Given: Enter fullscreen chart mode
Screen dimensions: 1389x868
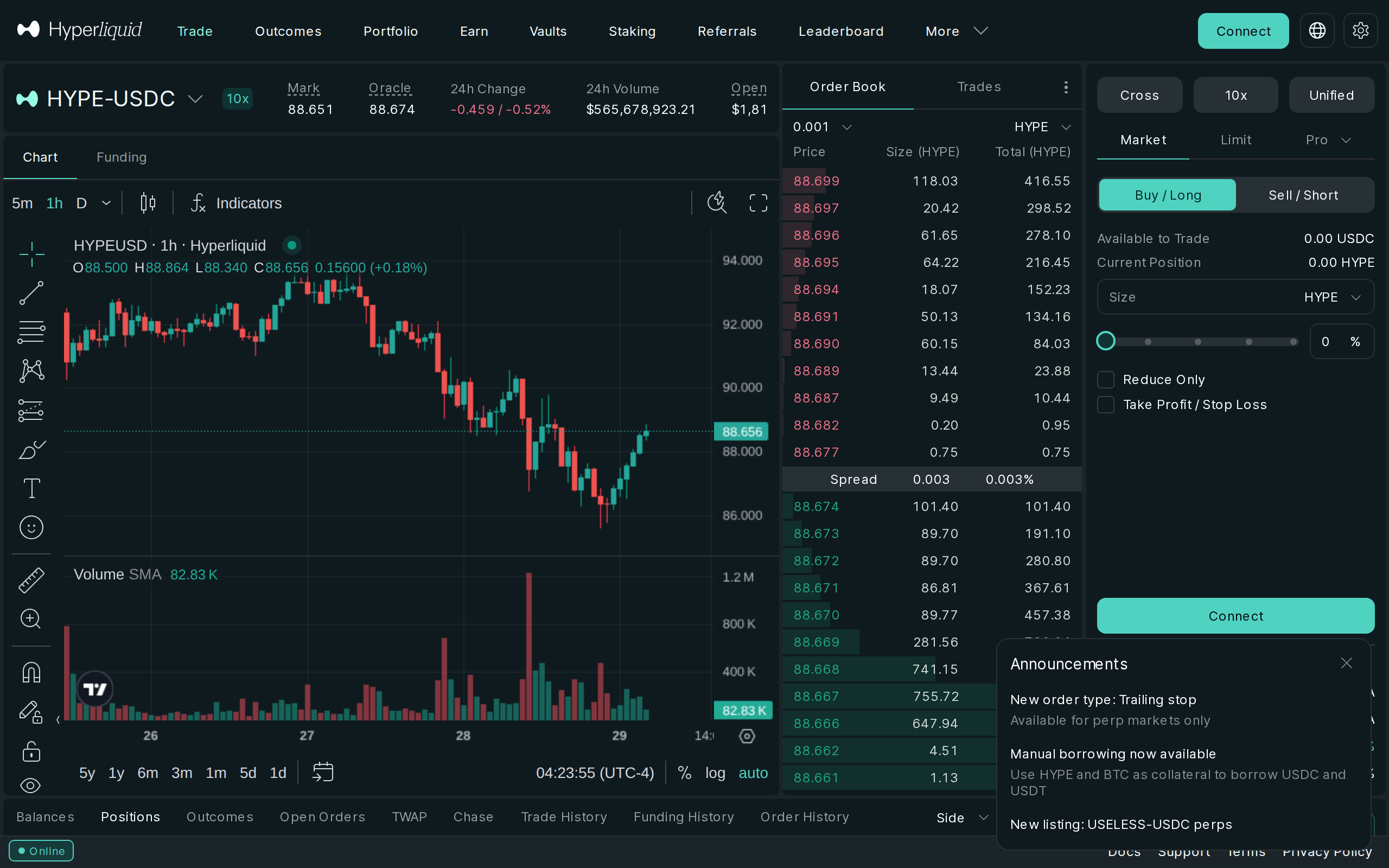Looking at the screenshot, I should pyautogui.click(x=758, y=203).
